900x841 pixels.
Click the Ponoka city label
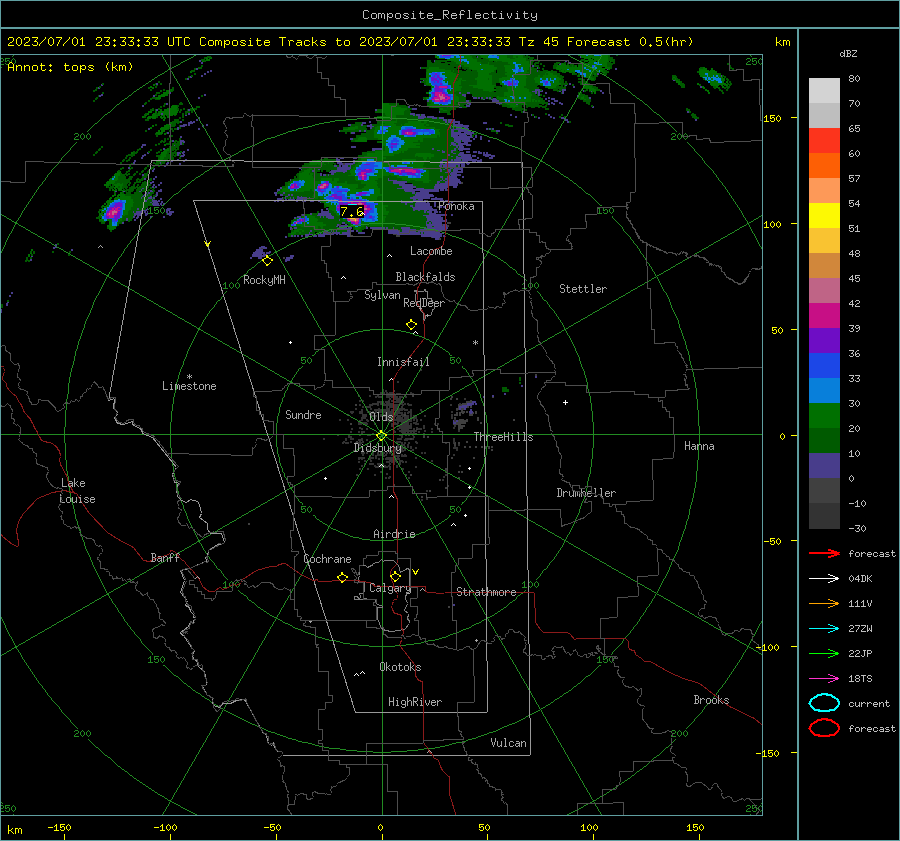(x=456, y=206)
